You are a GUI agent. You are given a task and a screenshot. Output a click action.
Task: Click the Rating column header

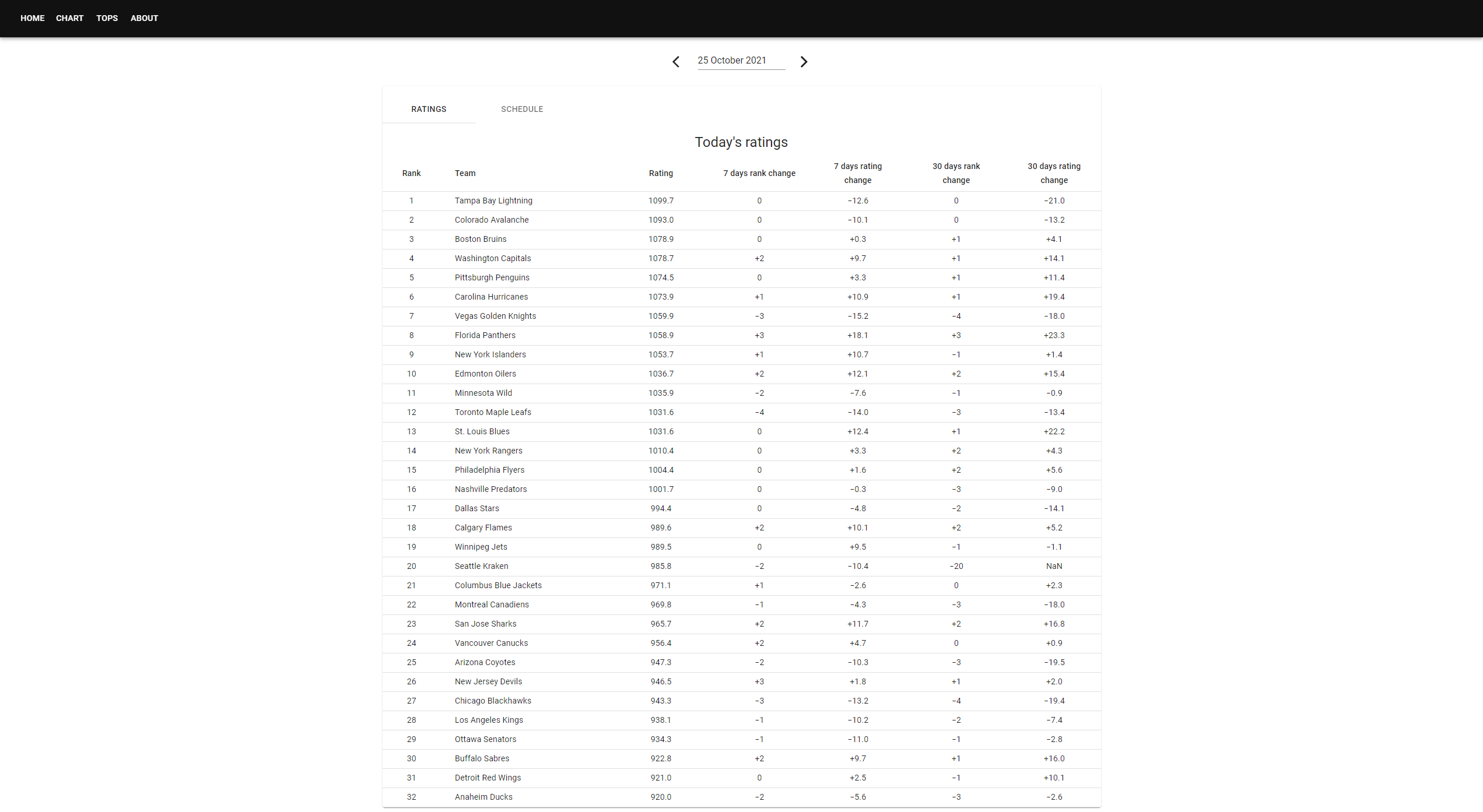coord(661,173)
